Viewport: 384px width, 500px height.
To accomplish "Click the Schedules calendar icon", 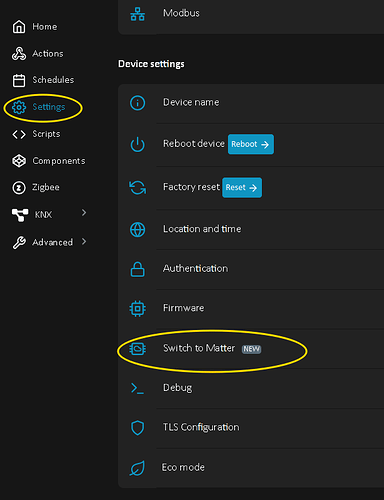I will click(x=19, y=80).
